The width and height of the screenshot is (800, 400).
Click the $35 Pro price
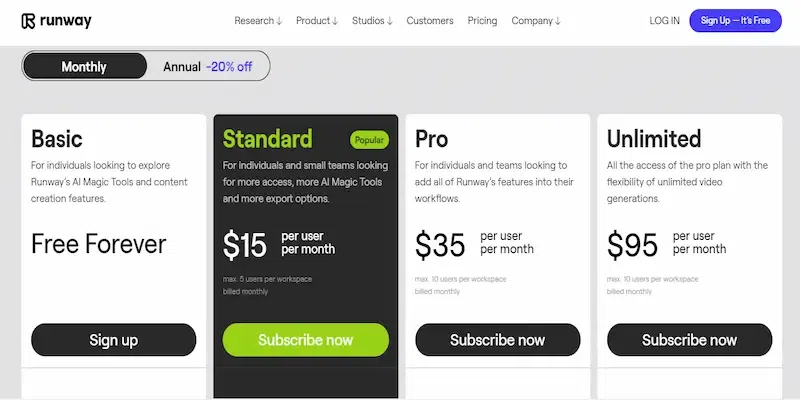438,244
